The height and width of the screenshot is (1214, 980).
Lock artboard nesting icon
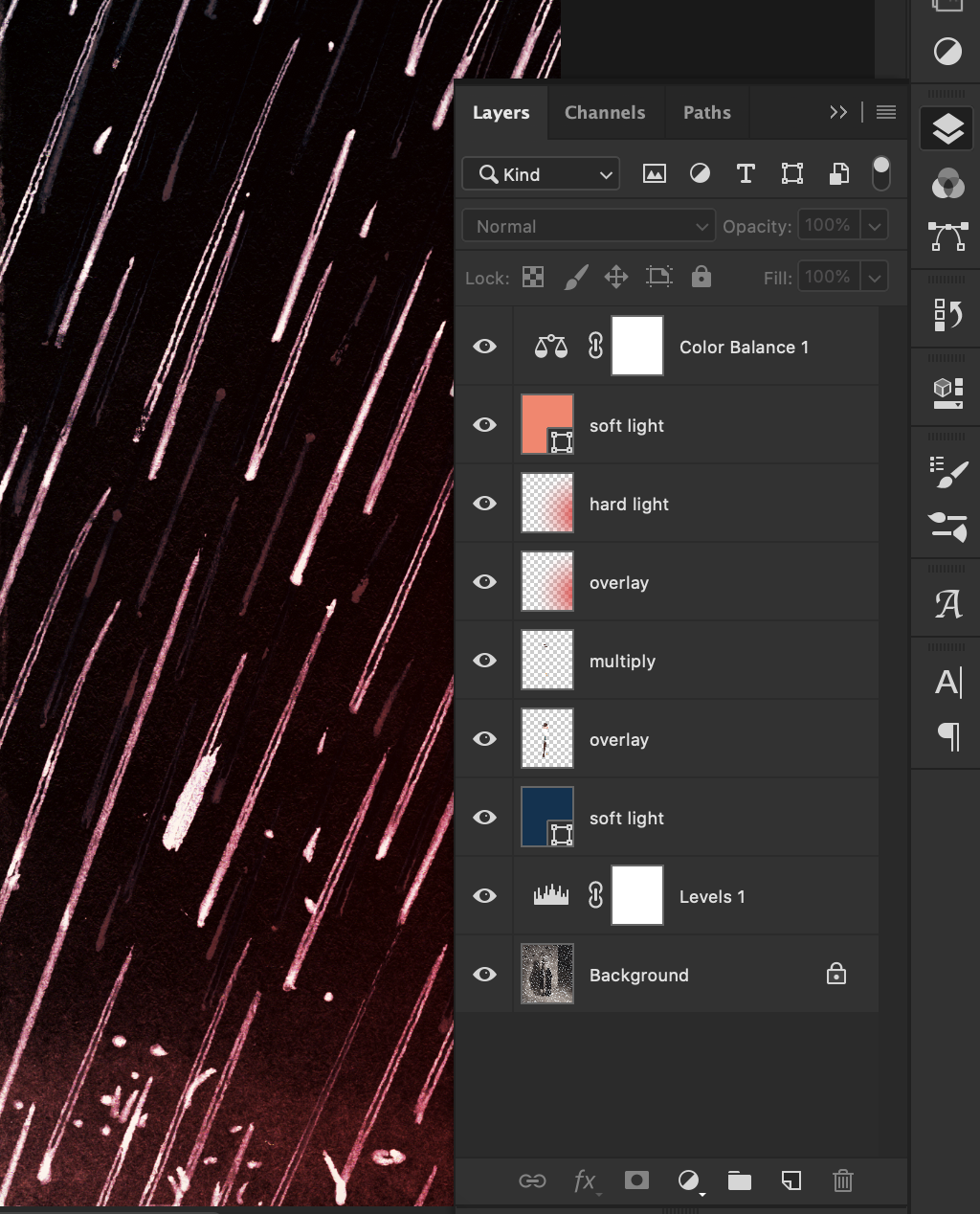click(x=659, y=277)
